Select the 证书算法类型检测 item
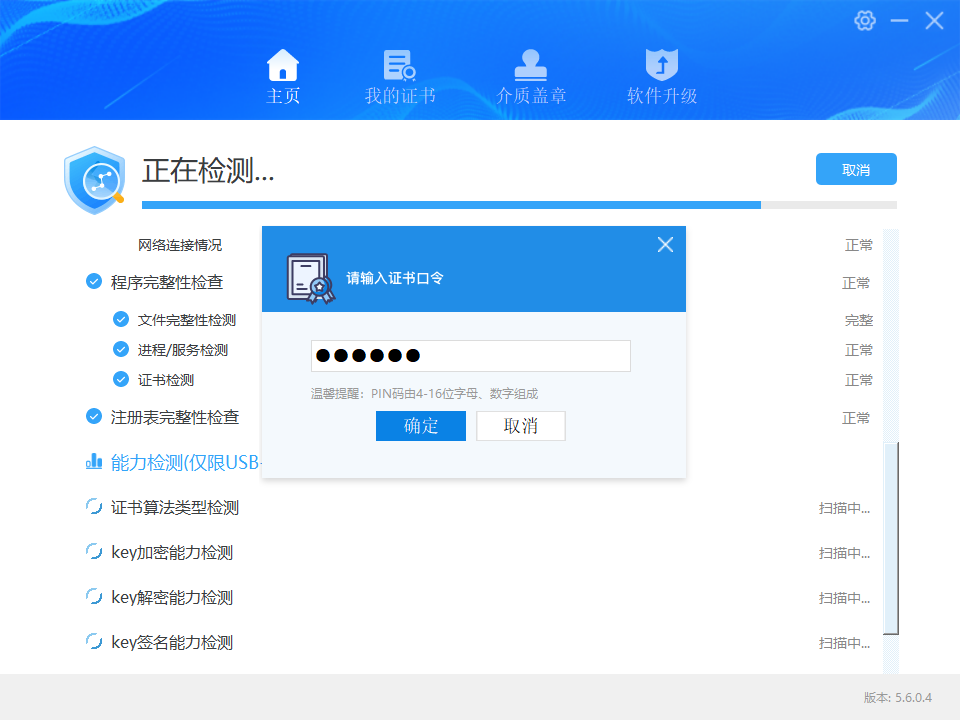 click(x=174, y=508)
